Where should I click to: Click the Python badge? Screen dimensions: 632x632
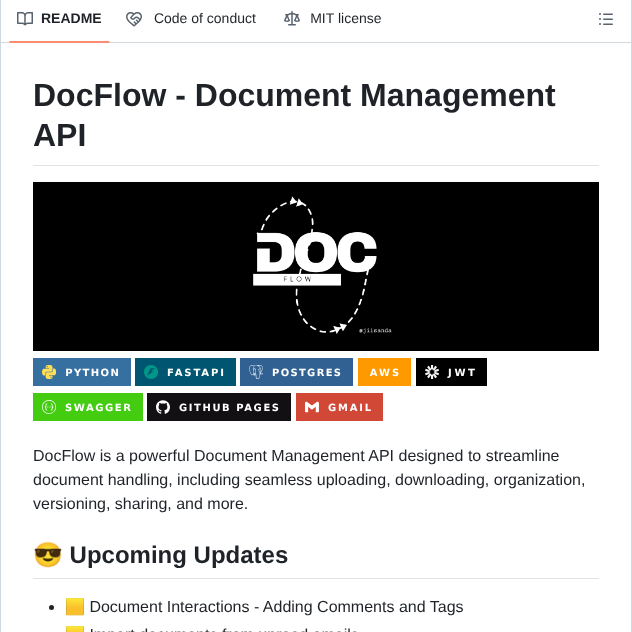pos(82,372)
